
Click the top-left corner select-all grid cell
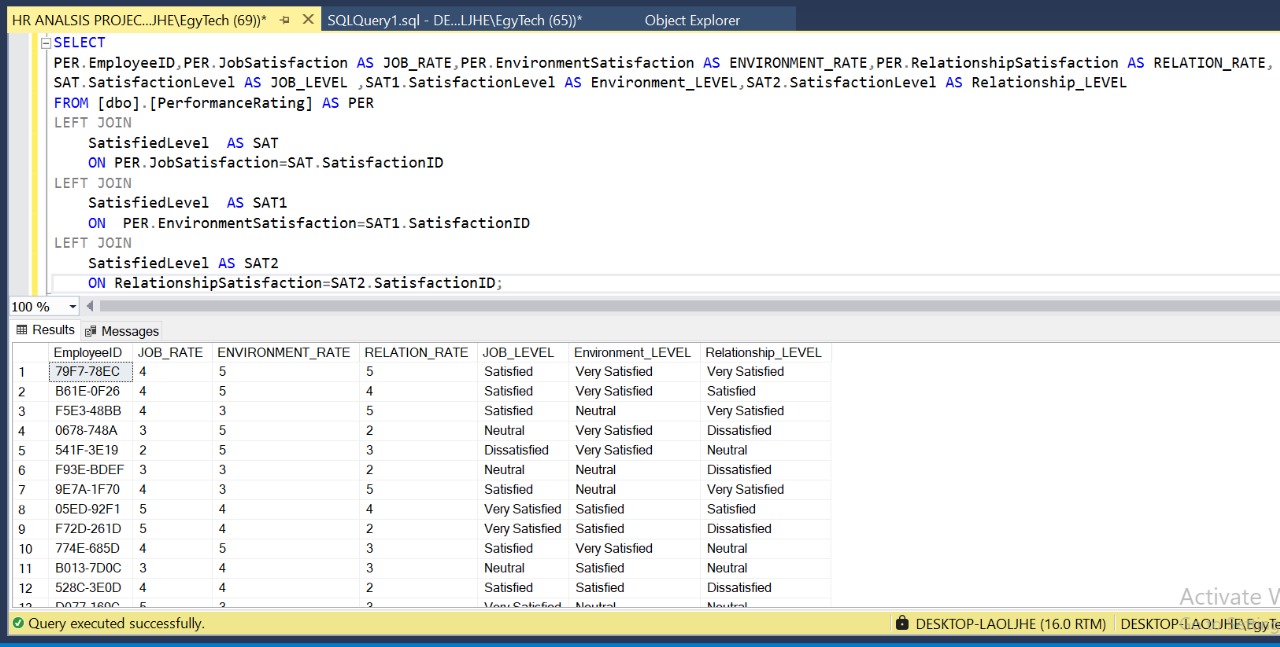pyautogui.click(x=30, y=352)
